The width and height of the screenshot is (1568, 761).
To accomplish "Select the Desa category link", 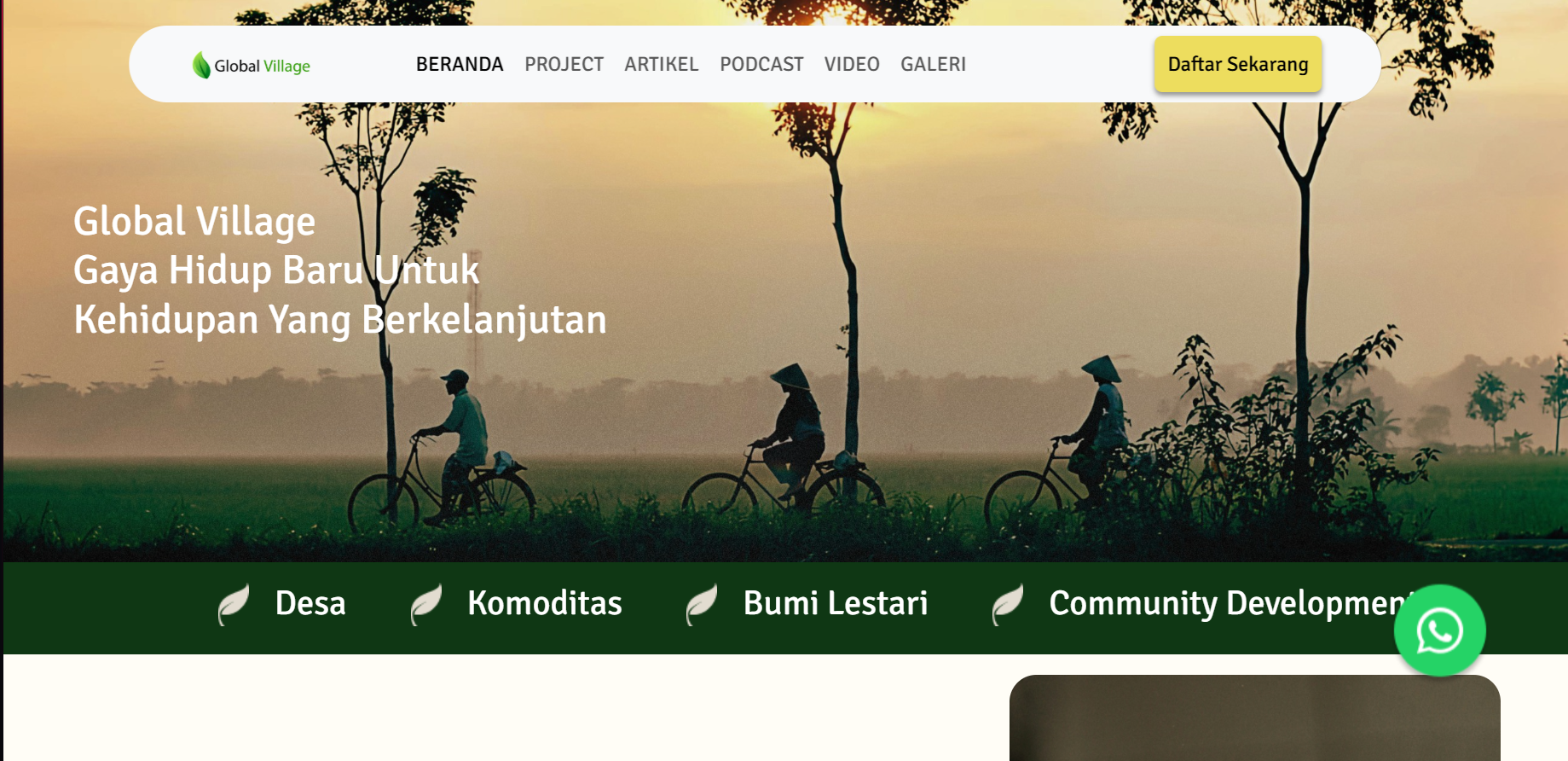I will pos(310,603).
